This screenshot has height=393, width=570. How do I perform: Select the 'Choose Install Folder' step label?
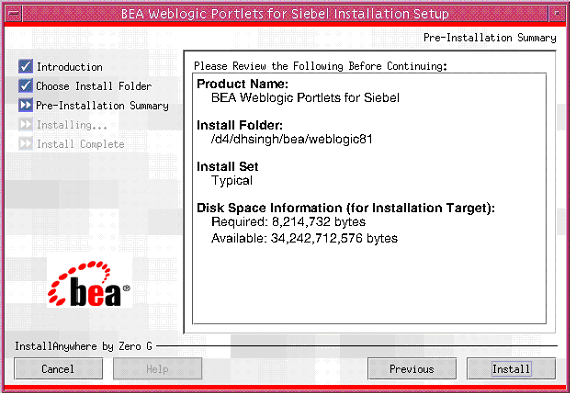(94, 86)
